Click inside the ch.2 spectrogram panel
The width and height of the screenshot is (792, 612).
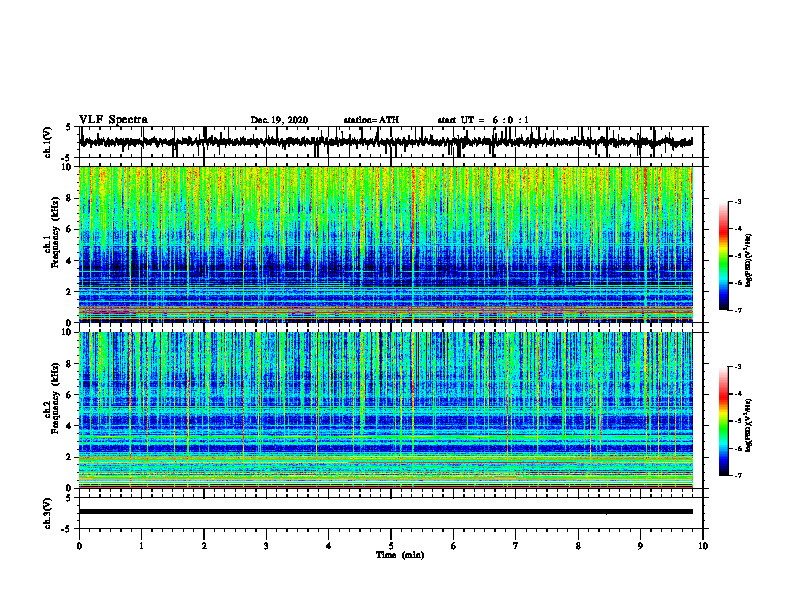(x=385, y=410)
